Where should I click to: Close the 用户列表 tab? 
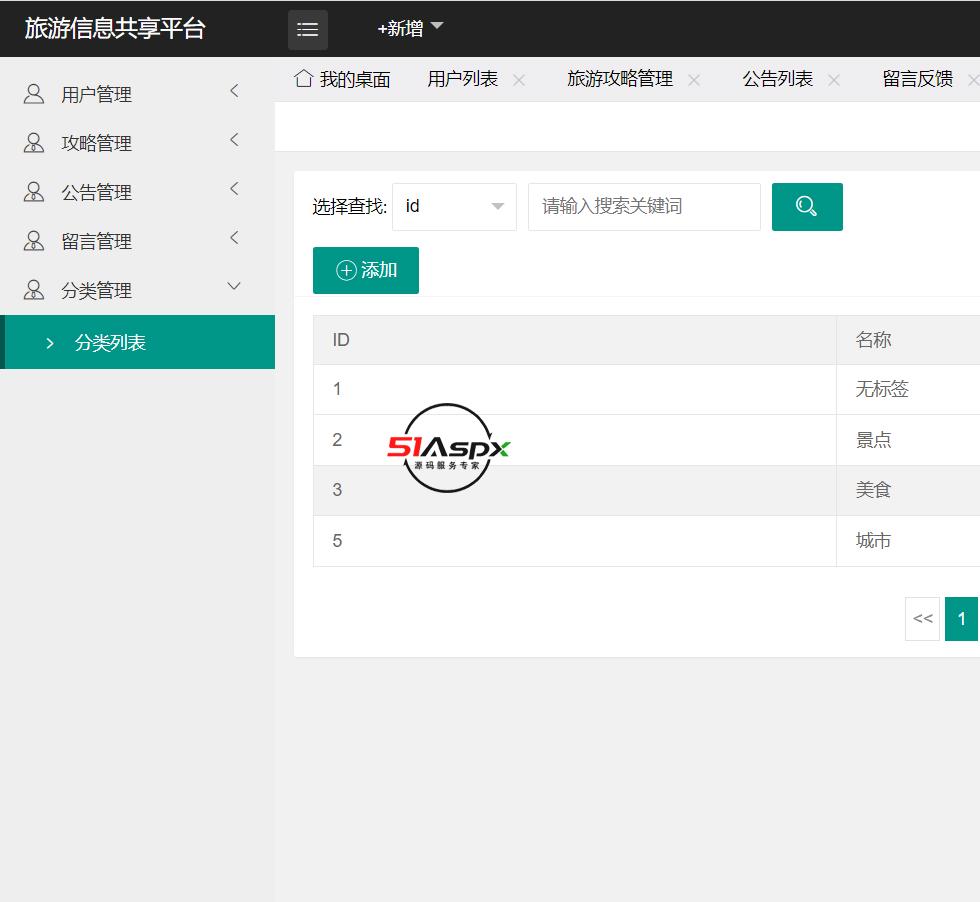click(519, 80)
